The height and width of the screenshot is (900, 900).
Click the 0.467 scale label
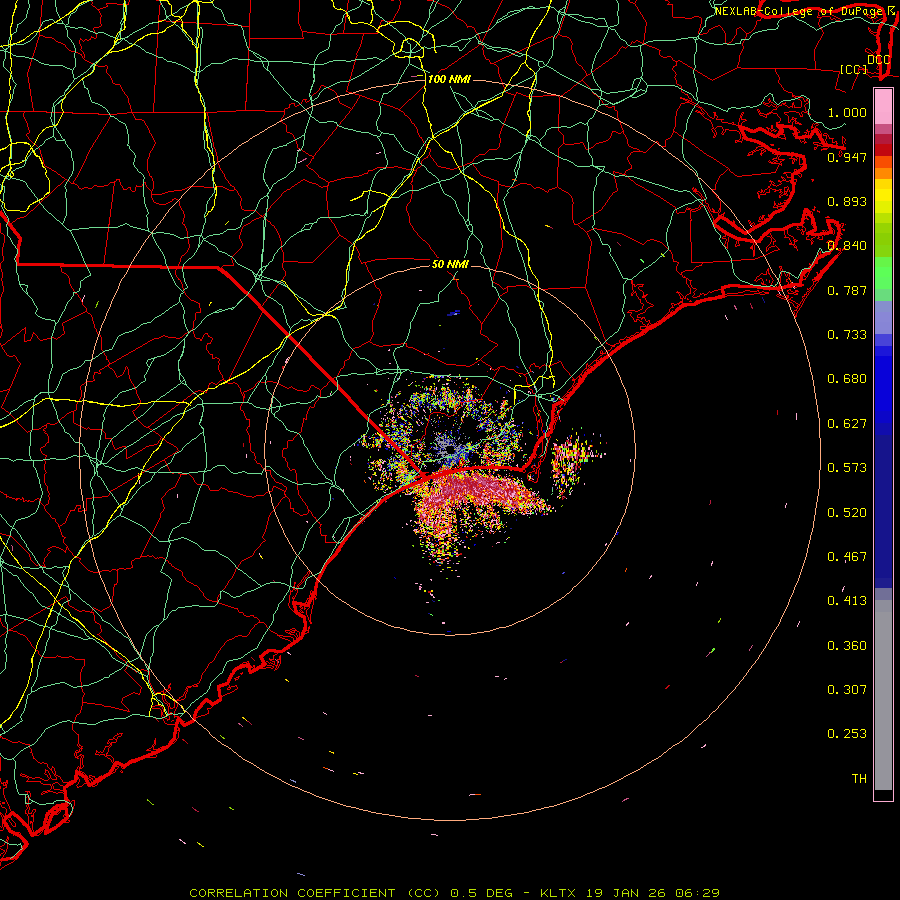point(847,557)
